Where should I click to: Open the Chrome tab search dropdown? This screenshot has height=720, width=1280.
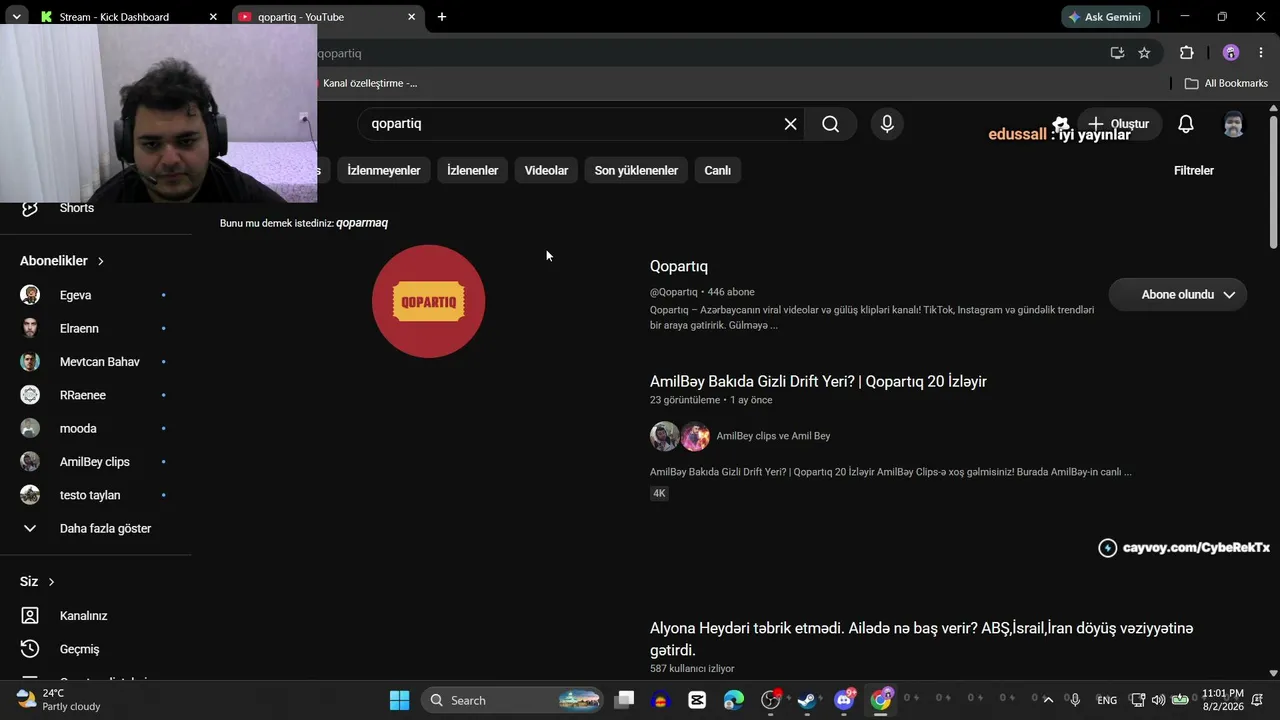16,17
